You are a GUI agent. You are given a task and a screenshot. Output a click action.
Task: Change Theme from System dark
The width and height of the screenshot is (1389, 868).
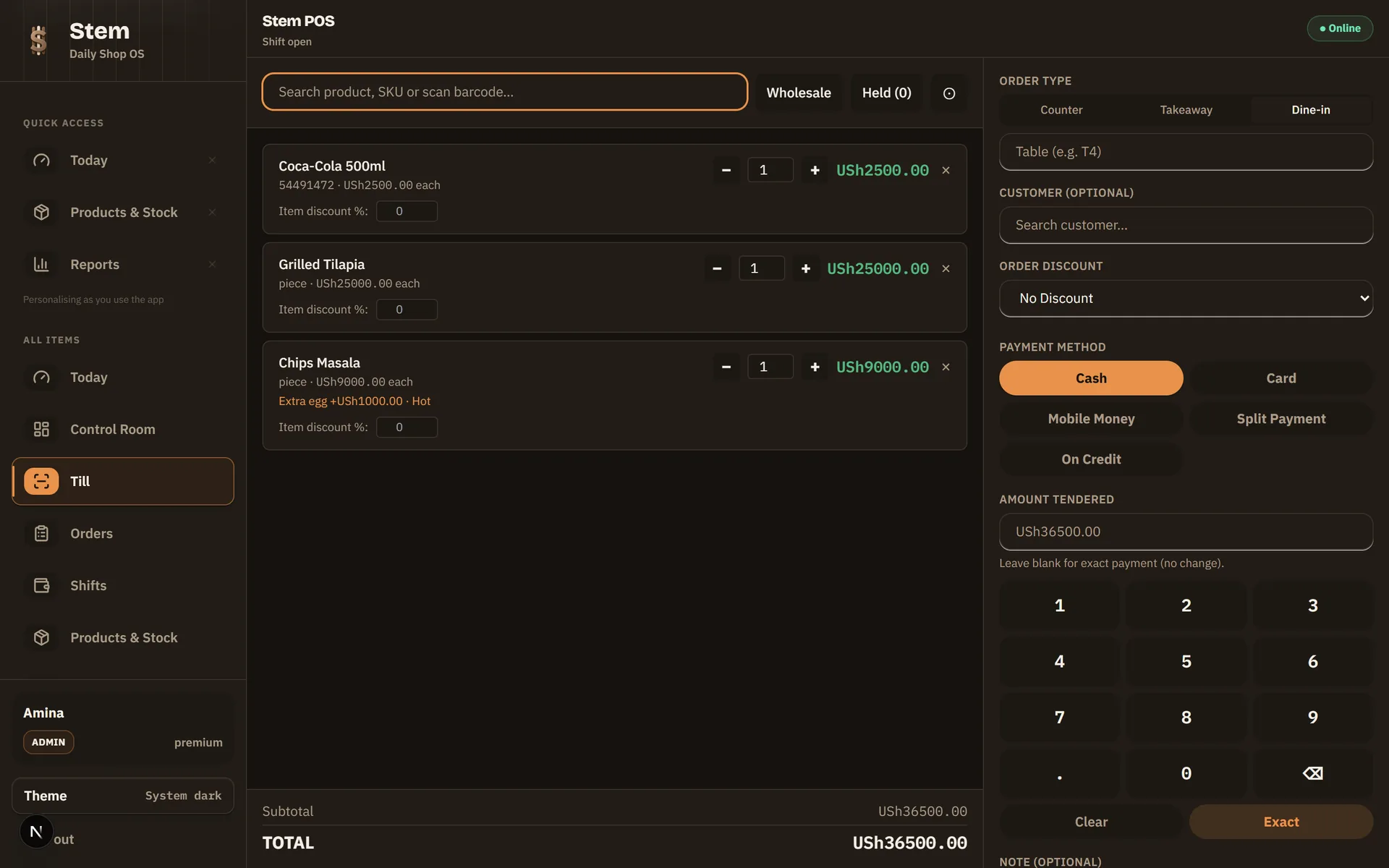123,796
